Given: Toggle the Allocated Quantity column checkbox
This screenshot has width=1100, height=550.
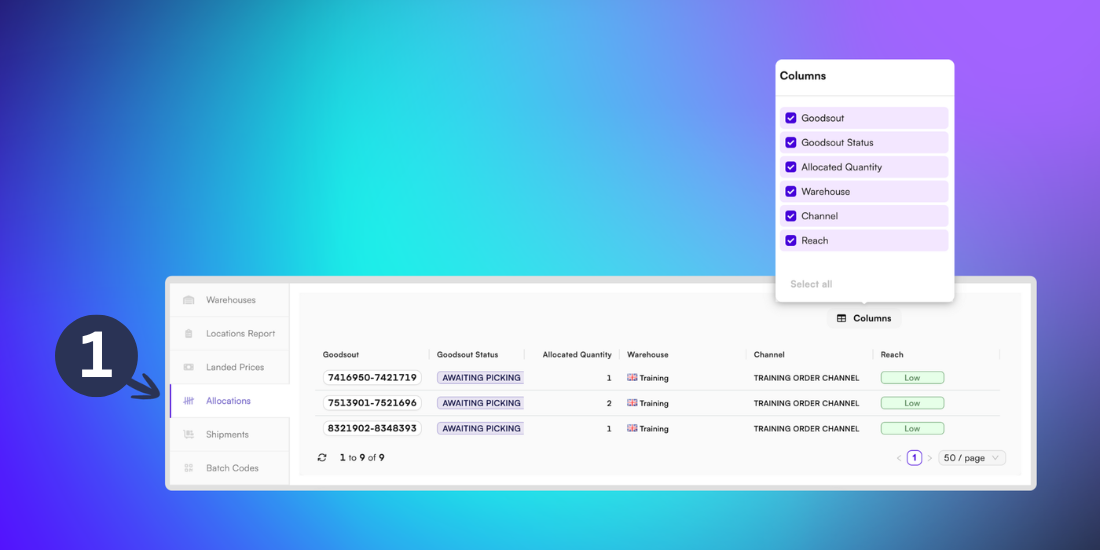Looking at the screenshot, I should click(x=791, y=167).
